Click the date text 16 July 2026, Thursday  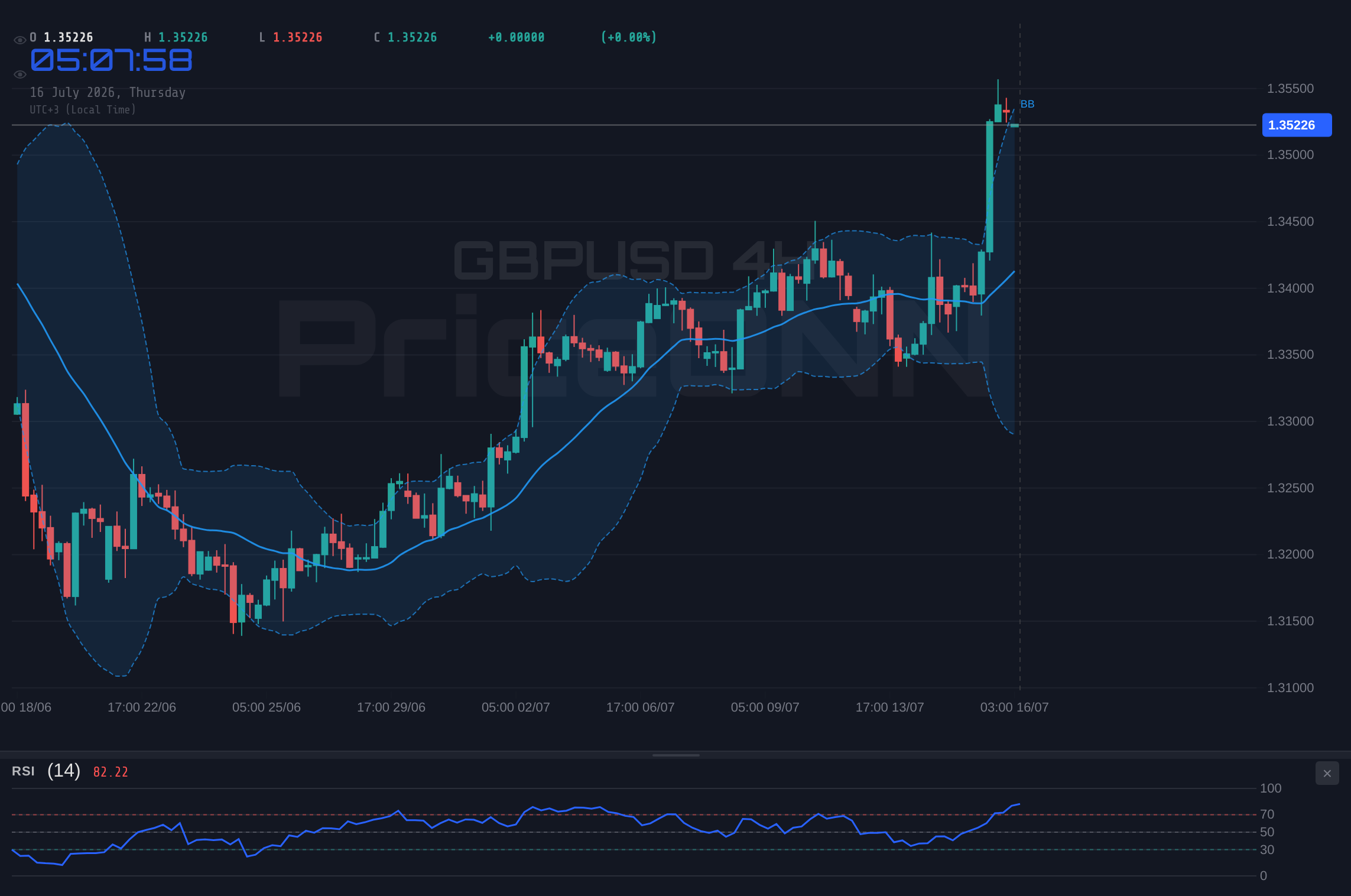[108, 92]
